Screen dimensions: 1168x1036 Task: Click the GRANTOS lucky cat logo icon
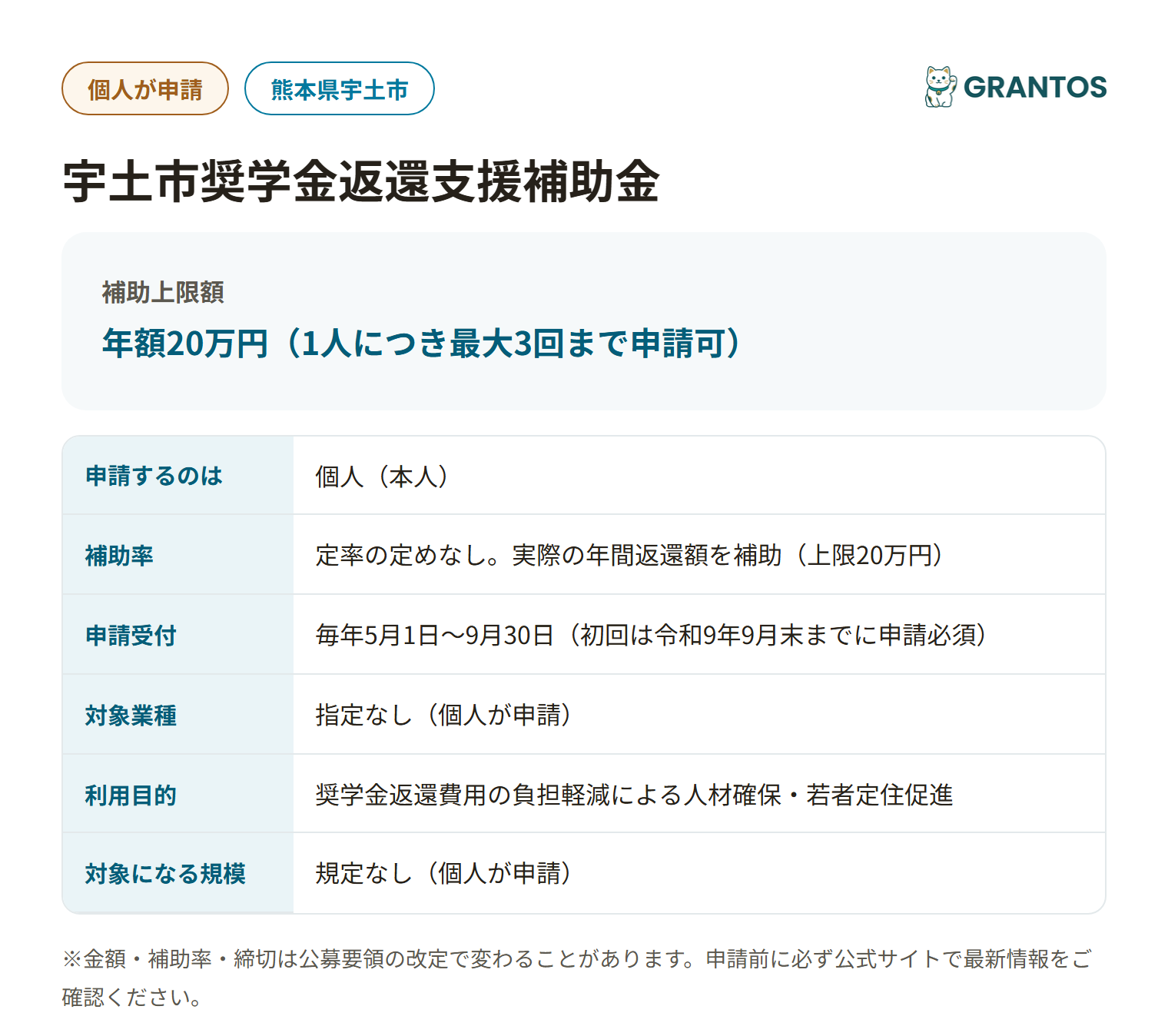coord(941,87)
